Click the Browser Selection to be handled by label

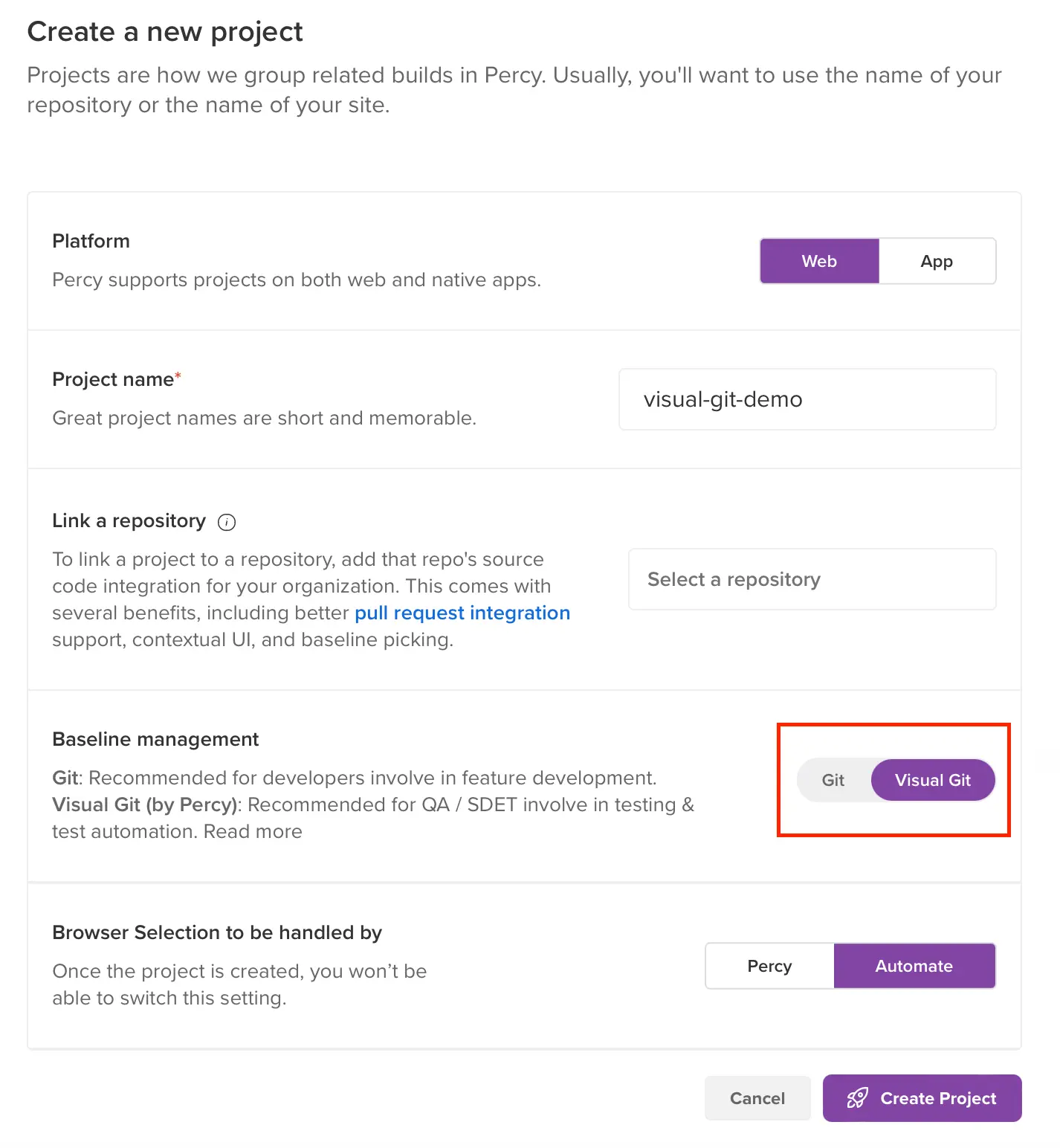(x=217, y=932)
